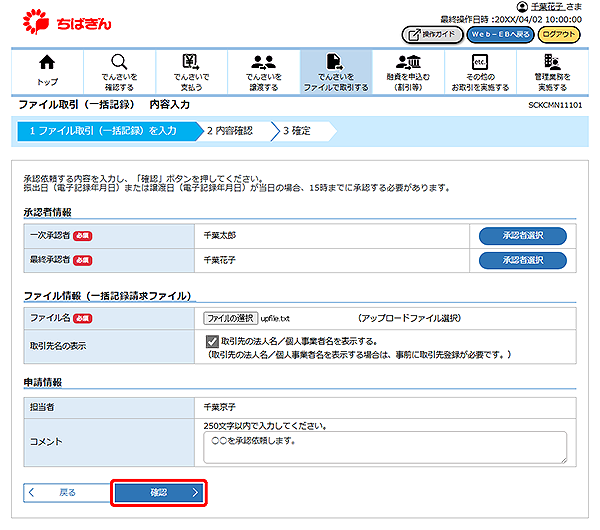Click the user avatar icon near 千葉花子

tap(522, 7)
